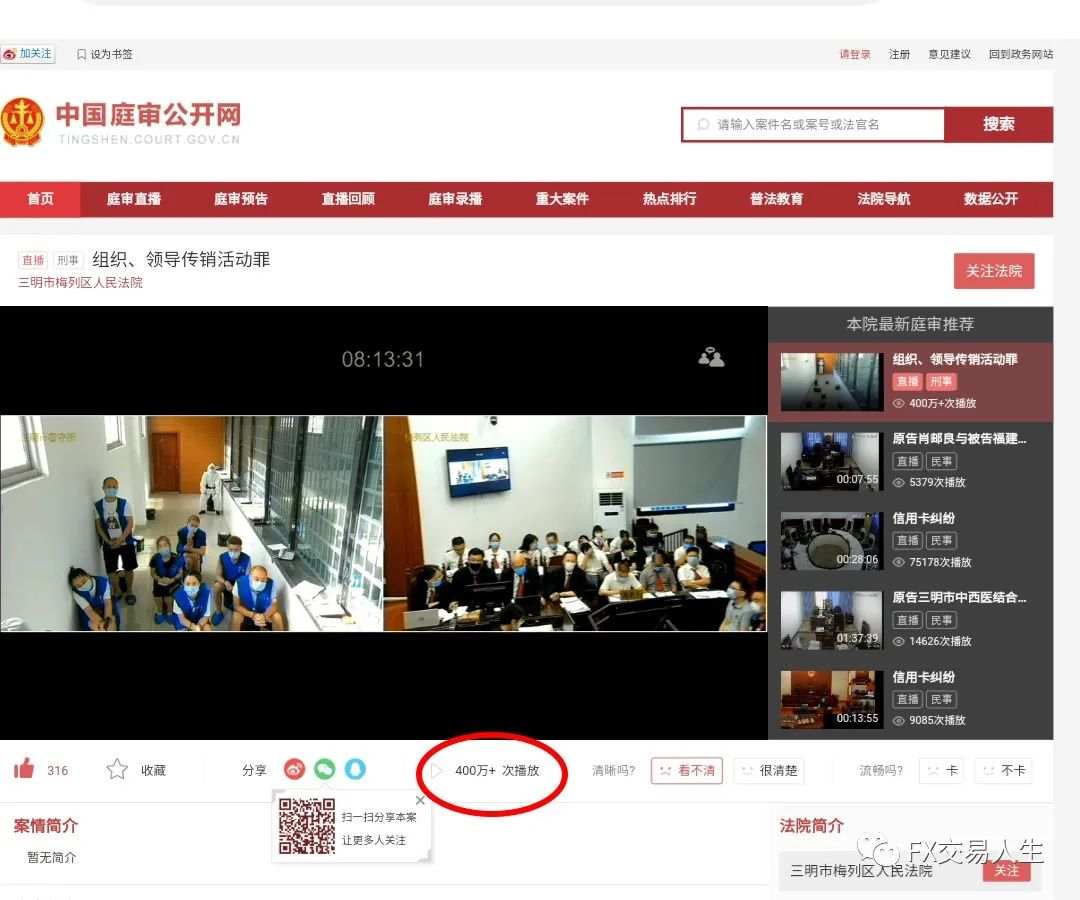Viewport: 1080px width, 900px height.
Task: Open the 庭审直播 navigation tab
Action: coord(133,199)
